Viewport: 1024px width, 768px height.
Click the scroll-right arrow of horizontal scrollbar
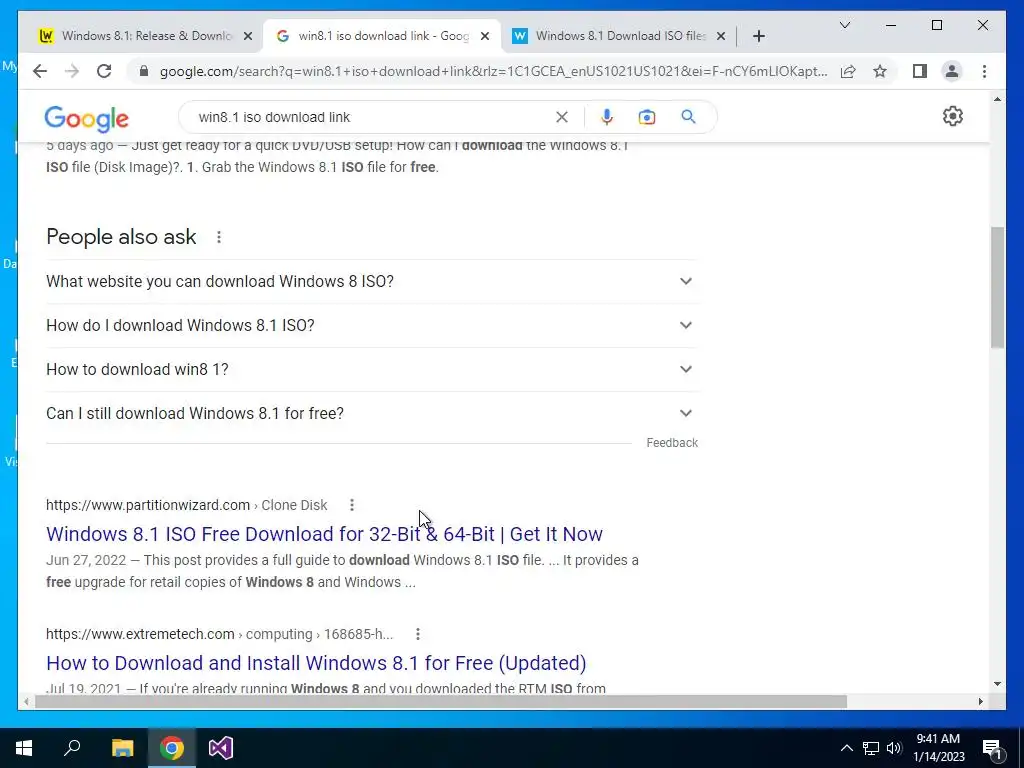(x=980, y=701)
